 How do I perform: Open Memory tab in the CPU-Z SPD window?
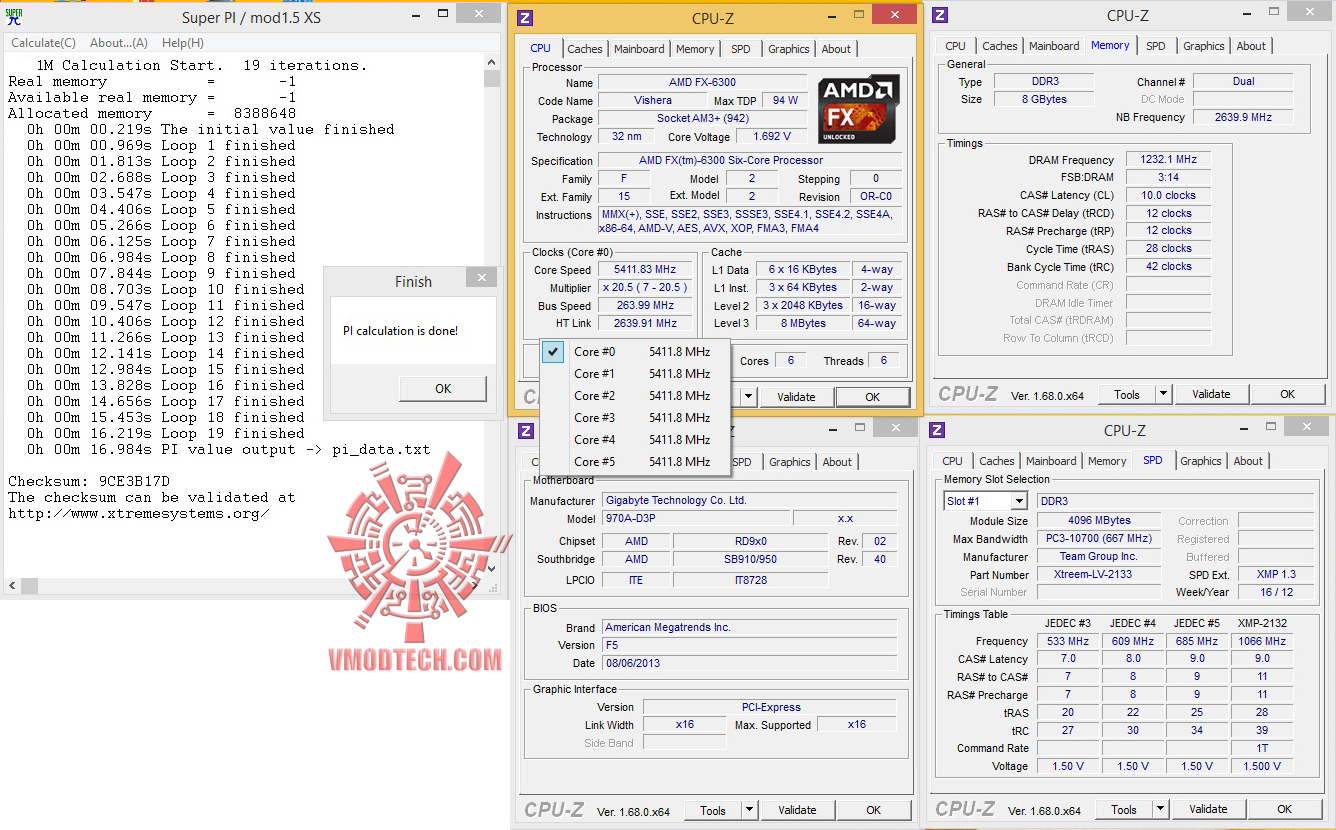1107,461
